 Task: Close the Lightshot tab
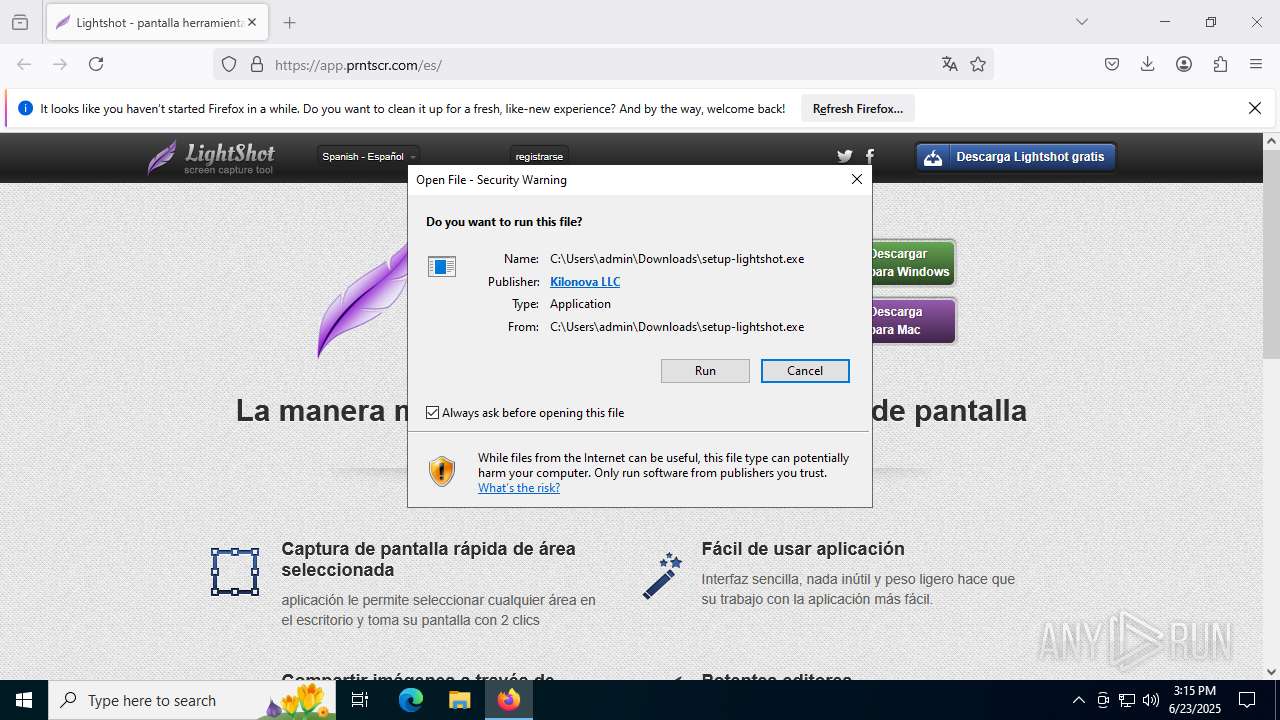[x=252, y=22]
